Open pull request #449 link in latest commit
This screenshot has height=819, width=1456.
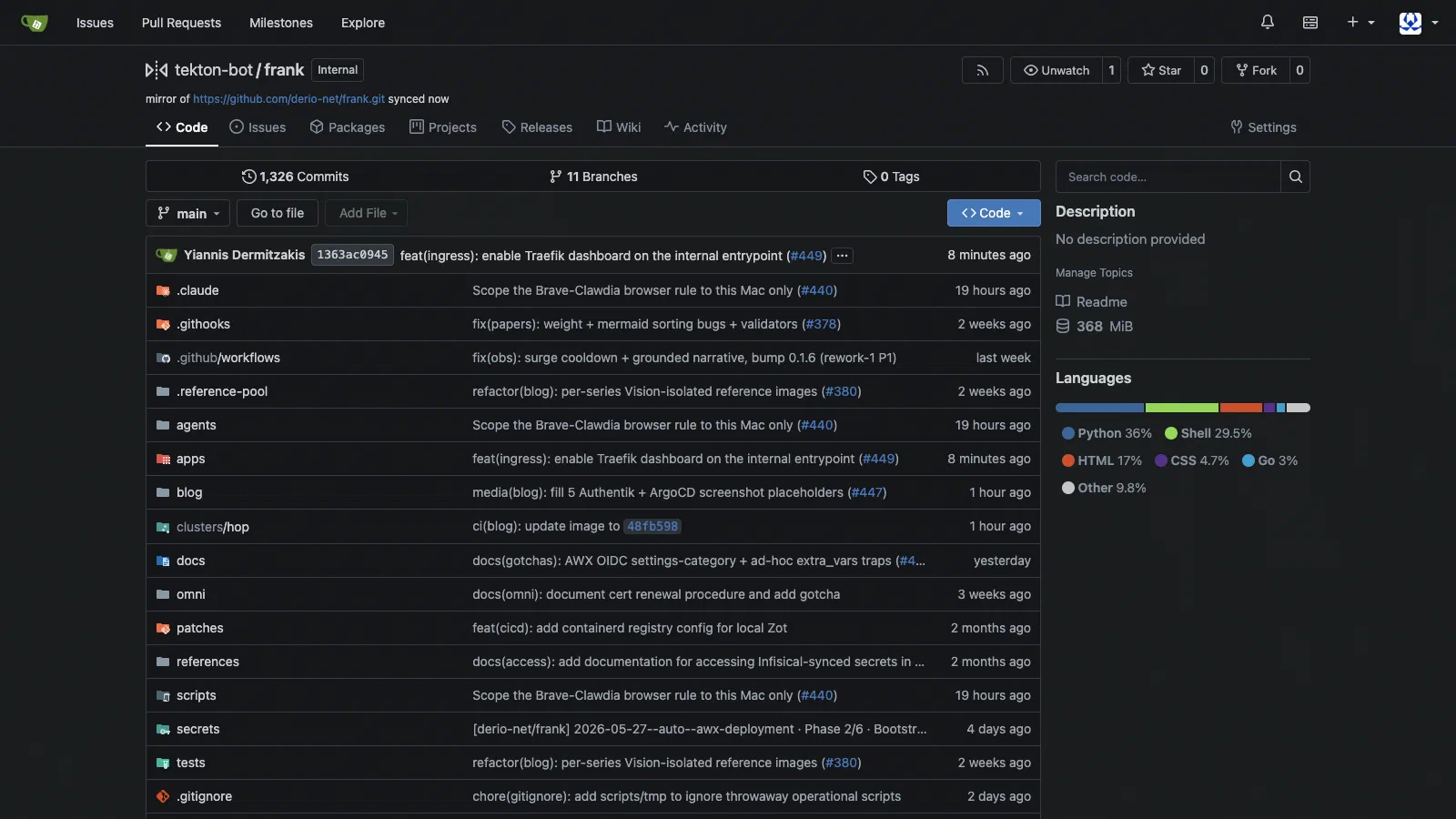[806, 256]
